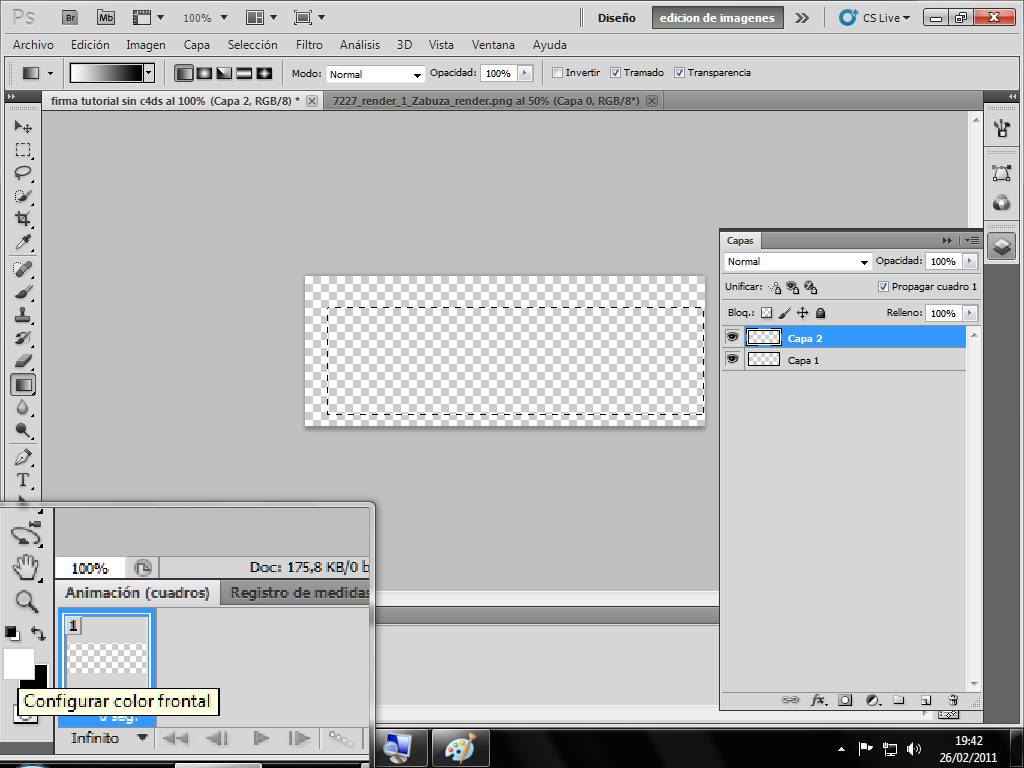The image size is (1024, 768).
Task: Open the layers panel dock icon
Action: click(x=1001, y=247)
